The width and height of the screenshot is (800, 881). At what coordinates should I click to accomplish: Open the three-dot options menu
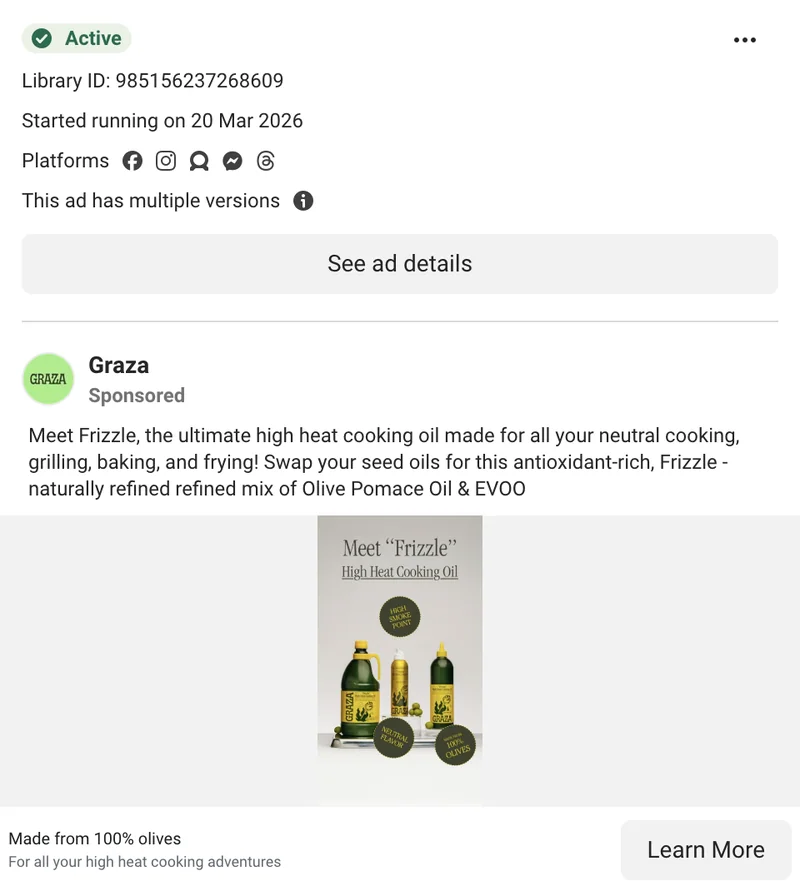745,40
